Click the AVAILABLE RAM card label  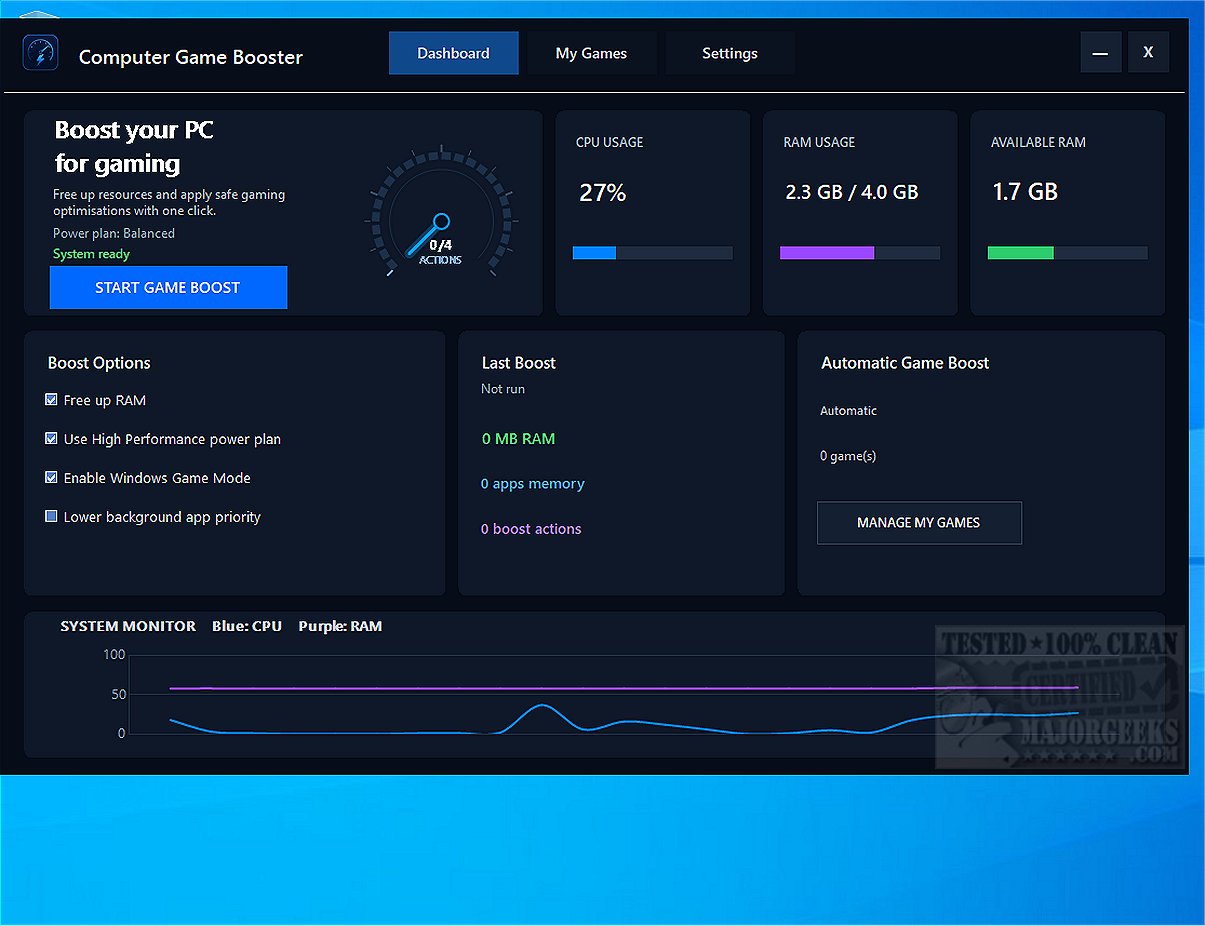1038,142
